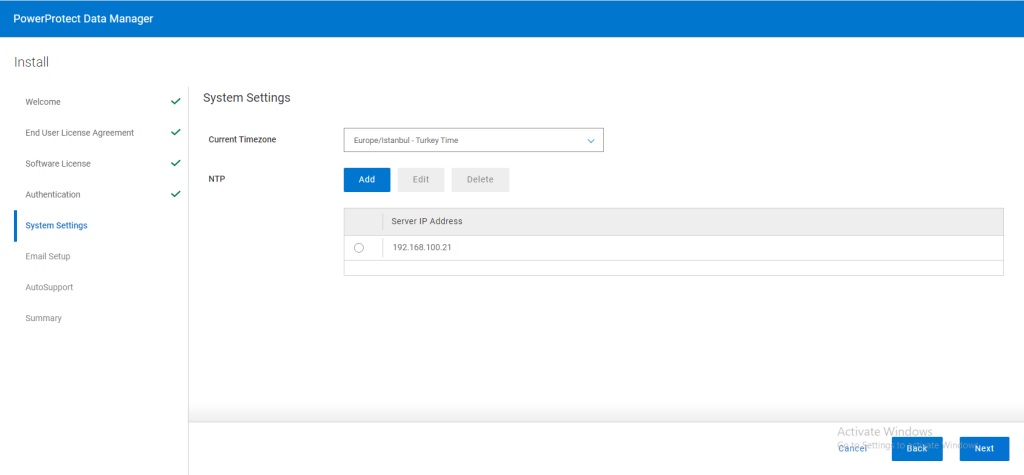Screen dimensions: 1024x475
Task: Proceed with the Next button
Action: point(984,449)
